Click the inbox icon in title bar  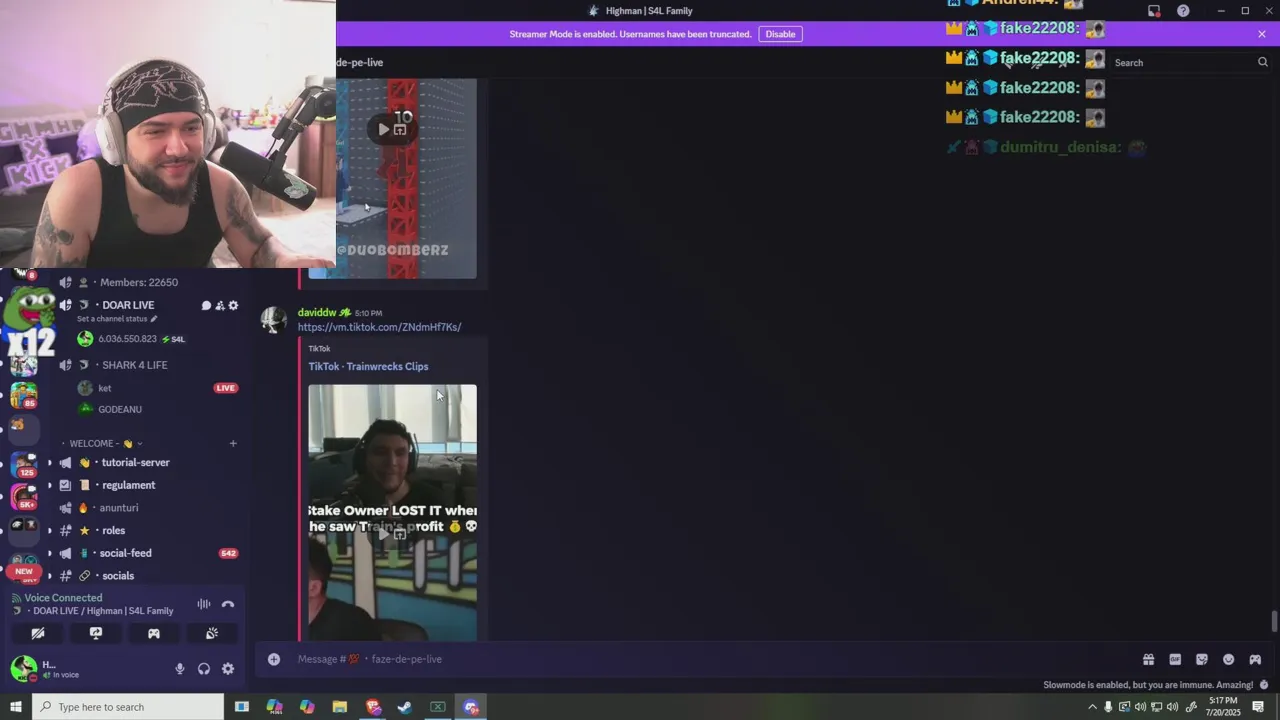pos(1154,11)
